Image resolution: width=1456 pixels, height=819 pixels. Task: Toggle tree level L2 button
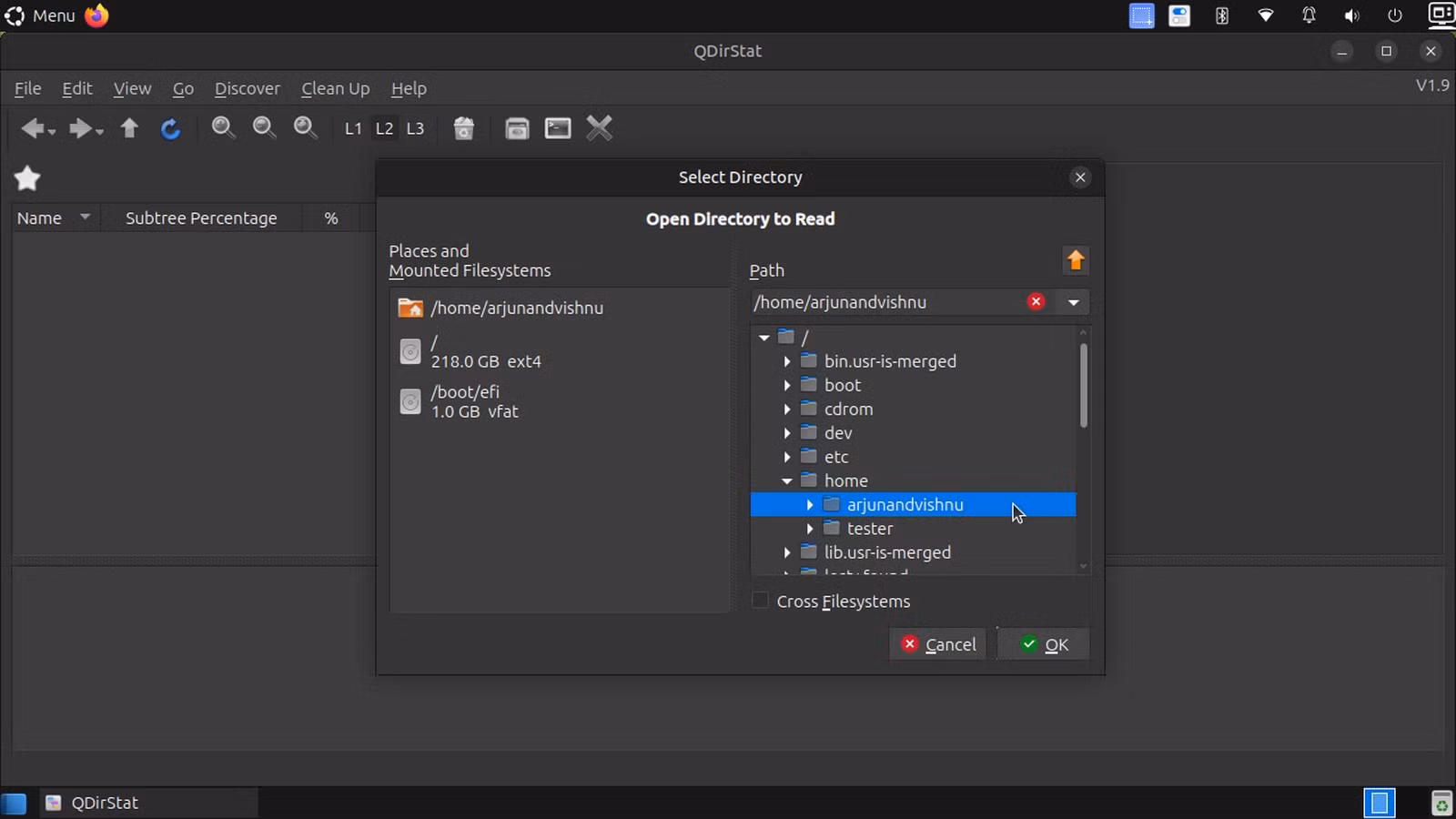[x=384, y=128]
